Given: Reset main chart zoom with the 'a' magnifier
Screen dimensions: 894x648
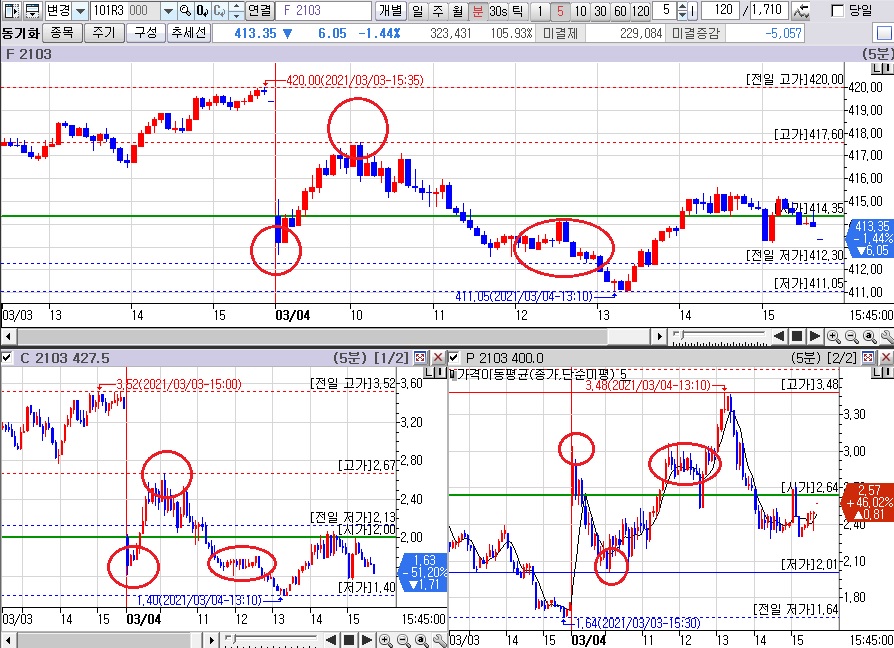Looking at the screenshot, I should [870, 337].
